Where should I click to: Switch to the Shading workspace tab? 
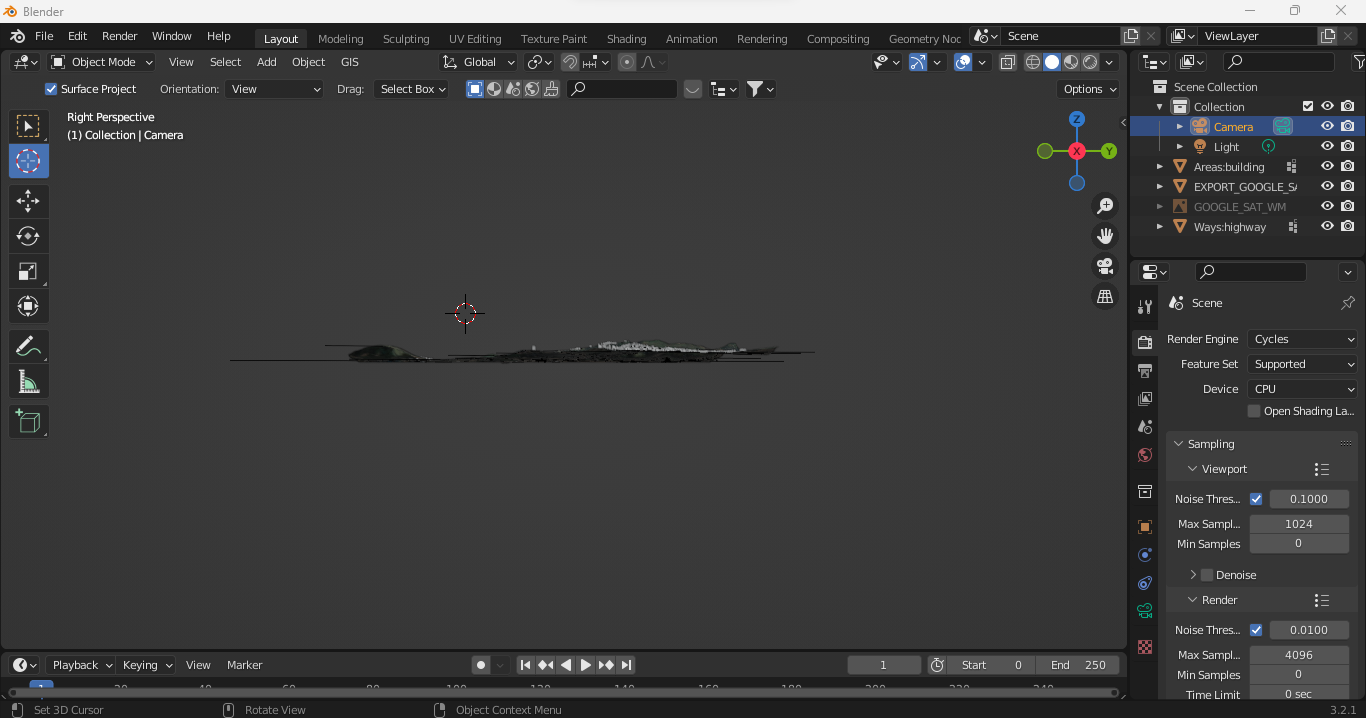[626, 38]
